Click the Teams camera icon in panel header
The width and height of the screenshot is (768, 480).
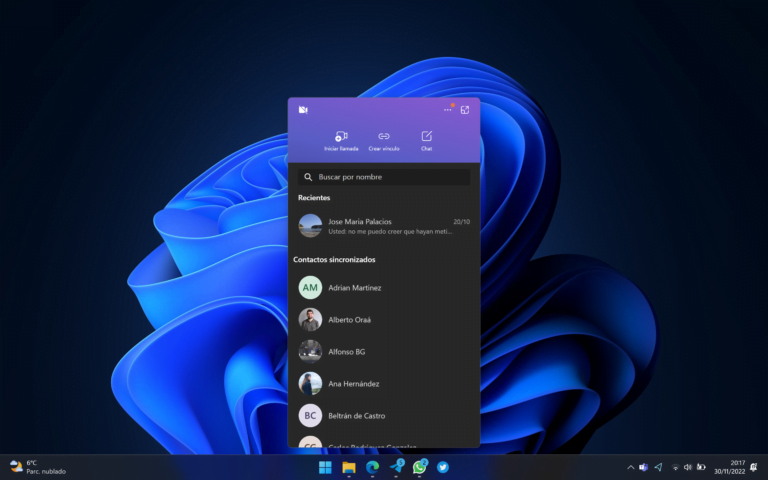[x=303, y=110]
